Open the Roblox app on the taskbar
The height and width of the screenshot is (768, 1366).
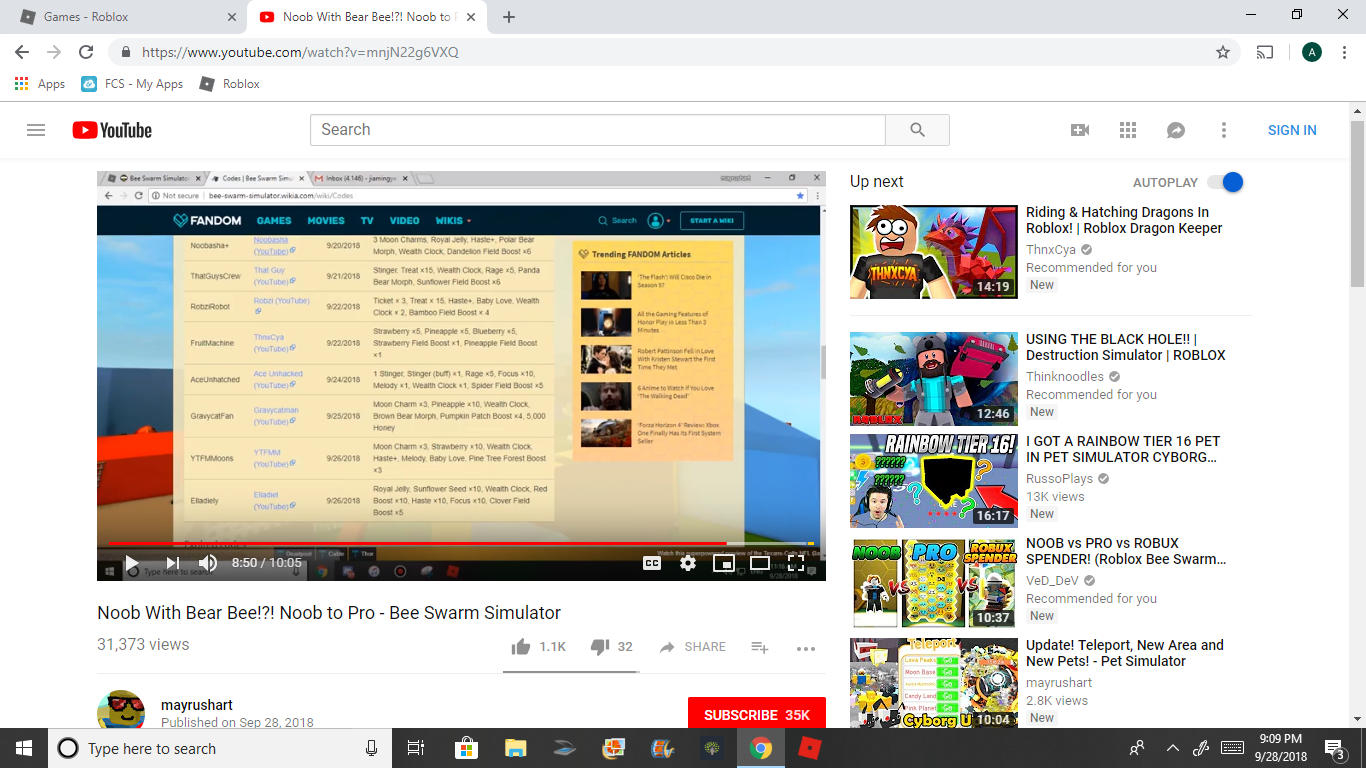pos(809,748)
